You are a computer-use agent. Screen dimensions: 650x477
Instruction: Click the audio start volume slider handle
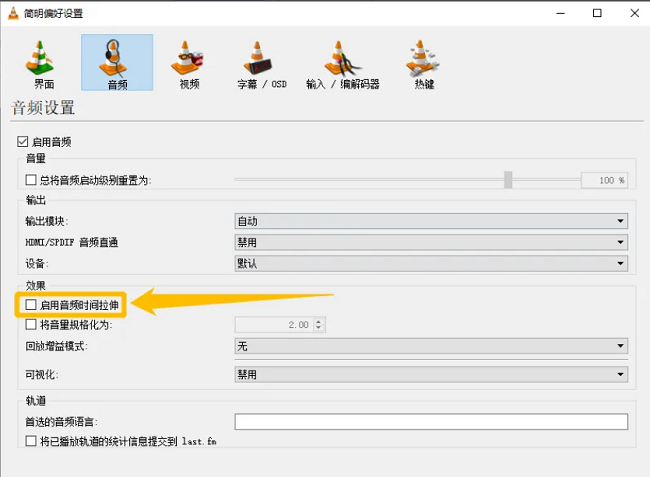click(x=508, y=180)
